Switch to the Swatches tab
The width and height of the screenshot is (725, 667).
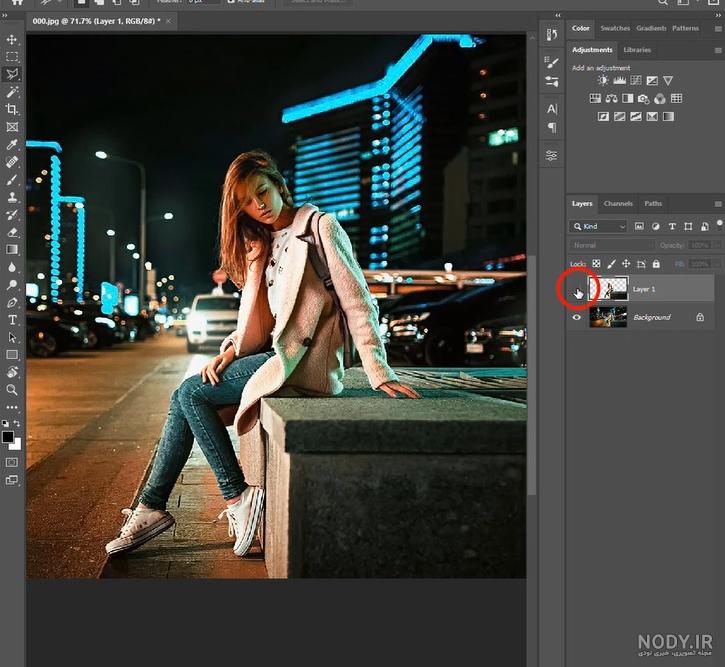615,28
